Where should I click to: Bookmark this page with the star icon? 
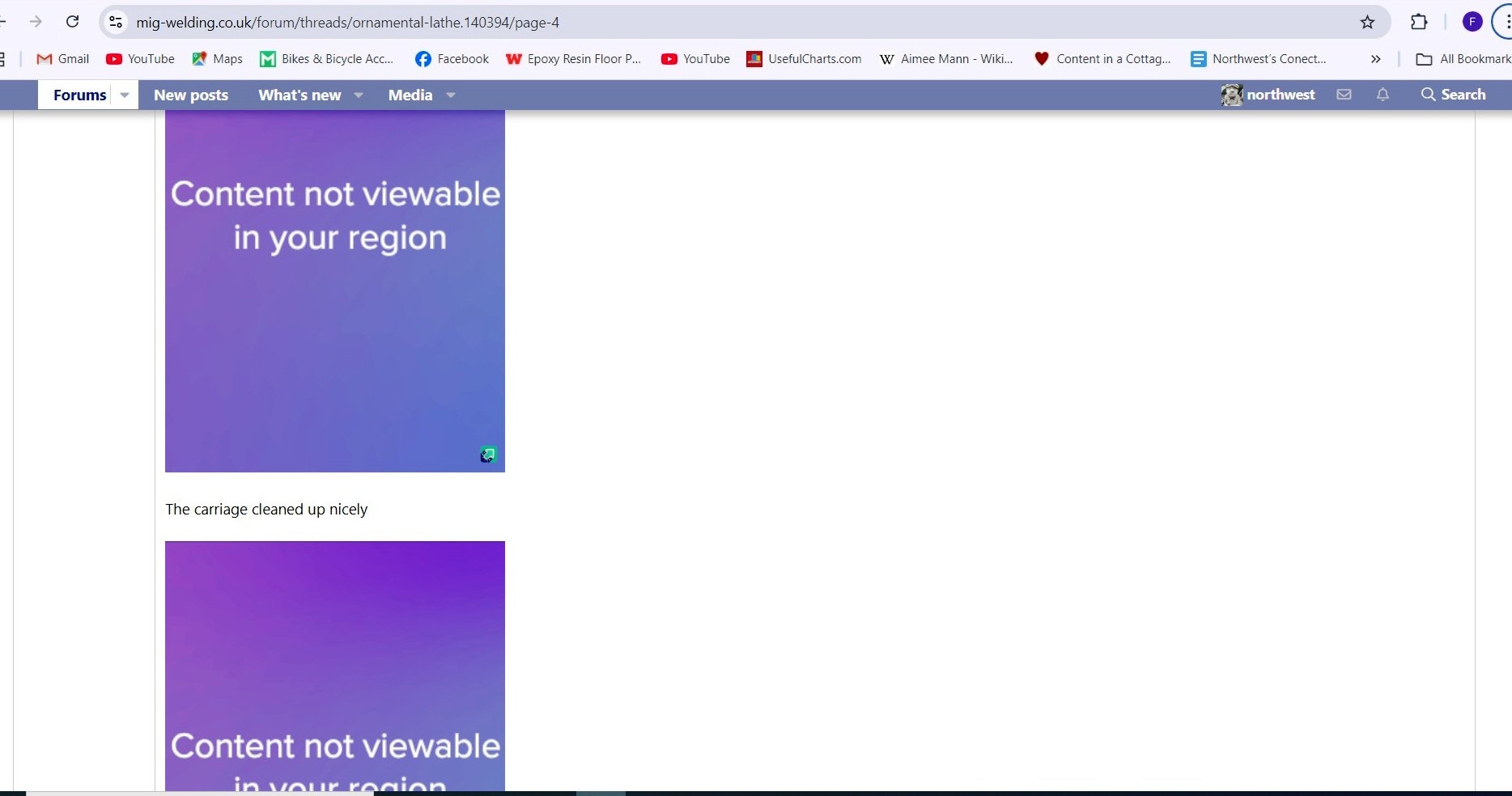pyautogui.click(x=1367, y=22)
